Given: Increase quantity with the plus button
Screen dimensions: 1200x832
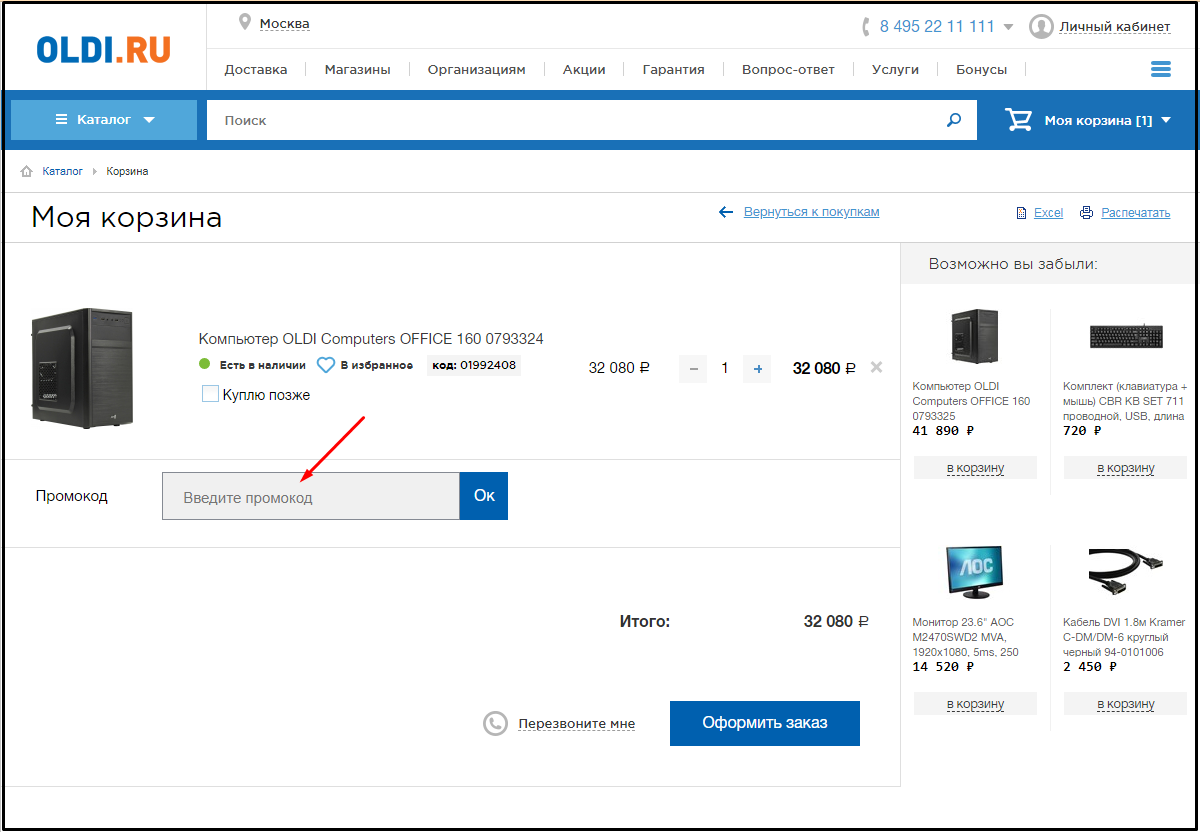Looking at the screenshot, I should coord(758,369).
